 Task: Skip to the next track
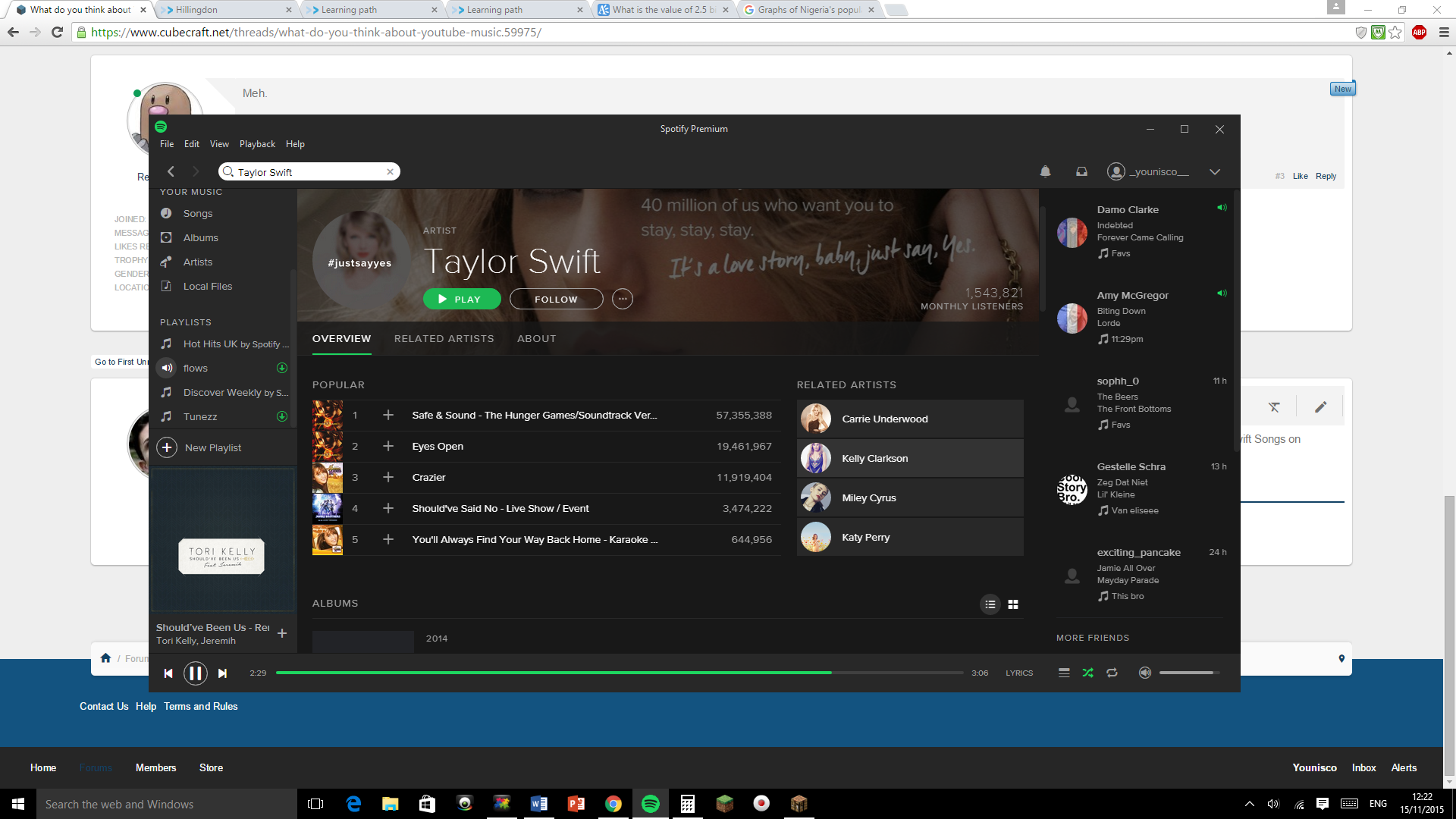222,673
